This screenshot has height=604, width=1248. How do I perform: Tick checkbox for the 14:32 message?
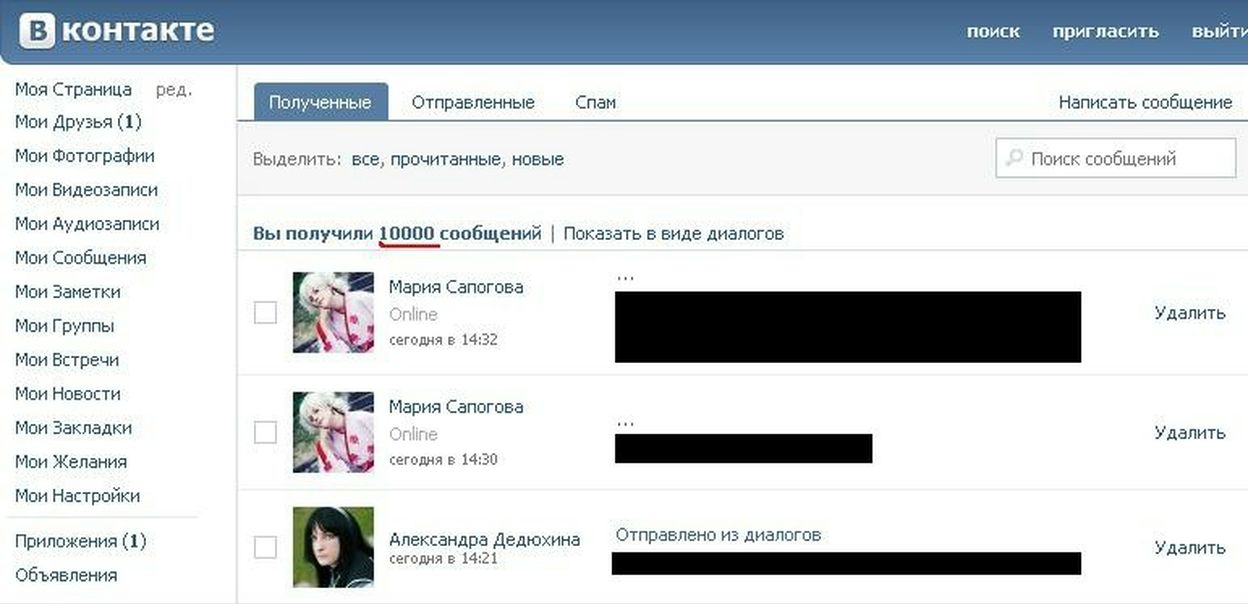265,313
